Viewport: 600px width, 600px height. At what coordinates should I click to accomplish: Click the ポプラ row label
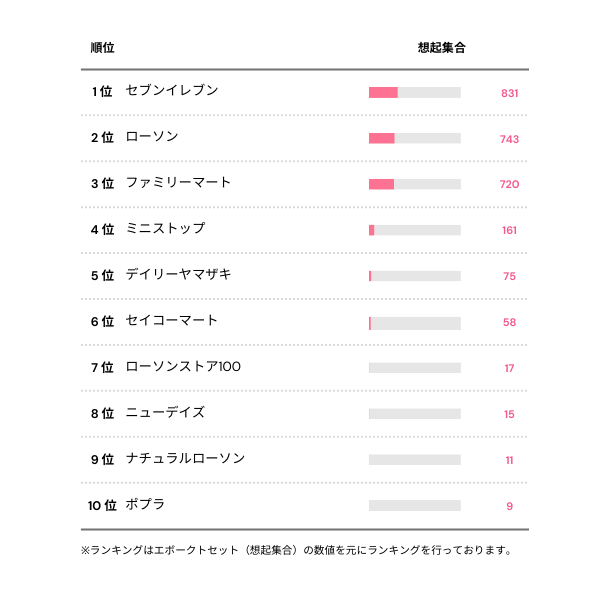pos(146,505)
